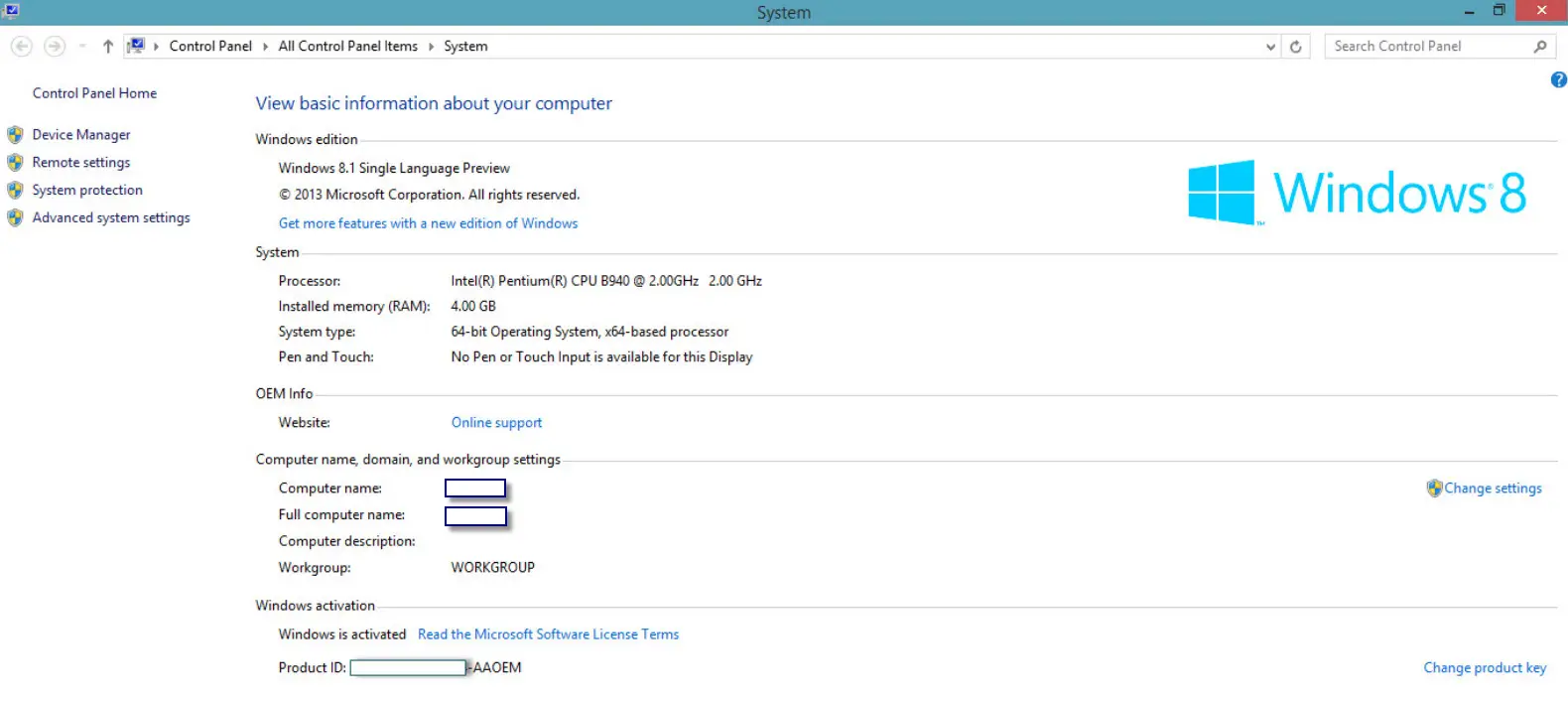This screenshot has width=1568, height=701.
Task: Click Change product key link
Action: tap(1485, 668)
